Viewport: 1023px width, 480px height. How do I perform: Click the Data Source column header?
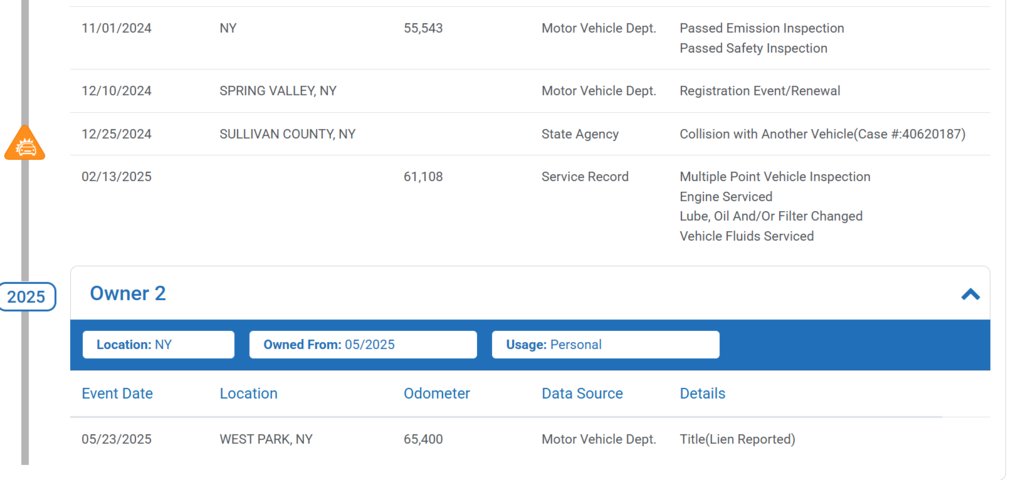coord(582,394)
